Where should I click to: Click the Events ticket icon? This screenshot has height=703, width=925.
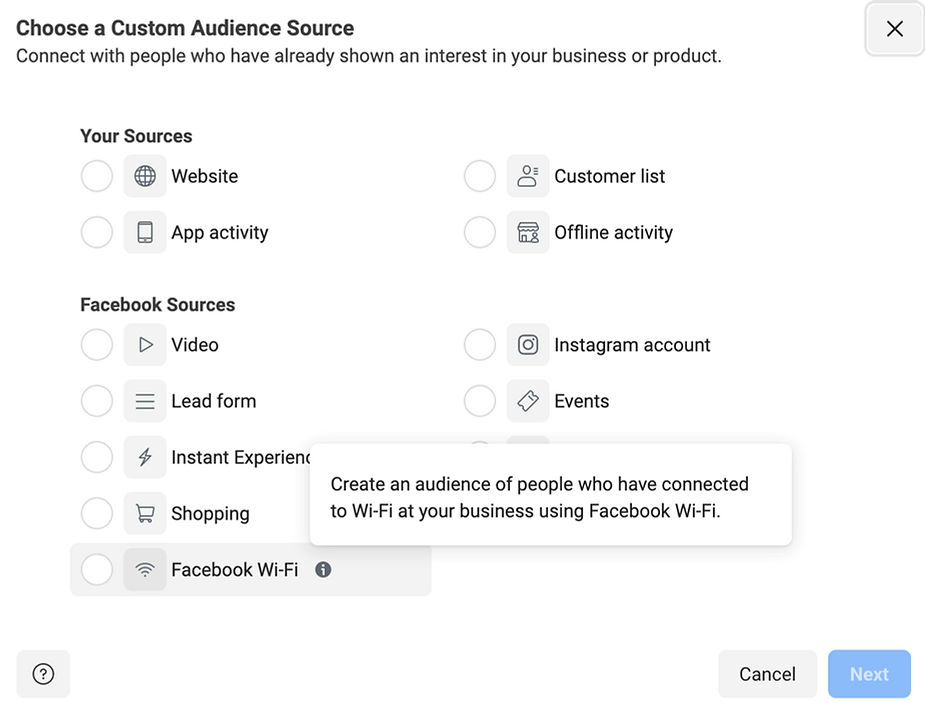coord(528,401)
